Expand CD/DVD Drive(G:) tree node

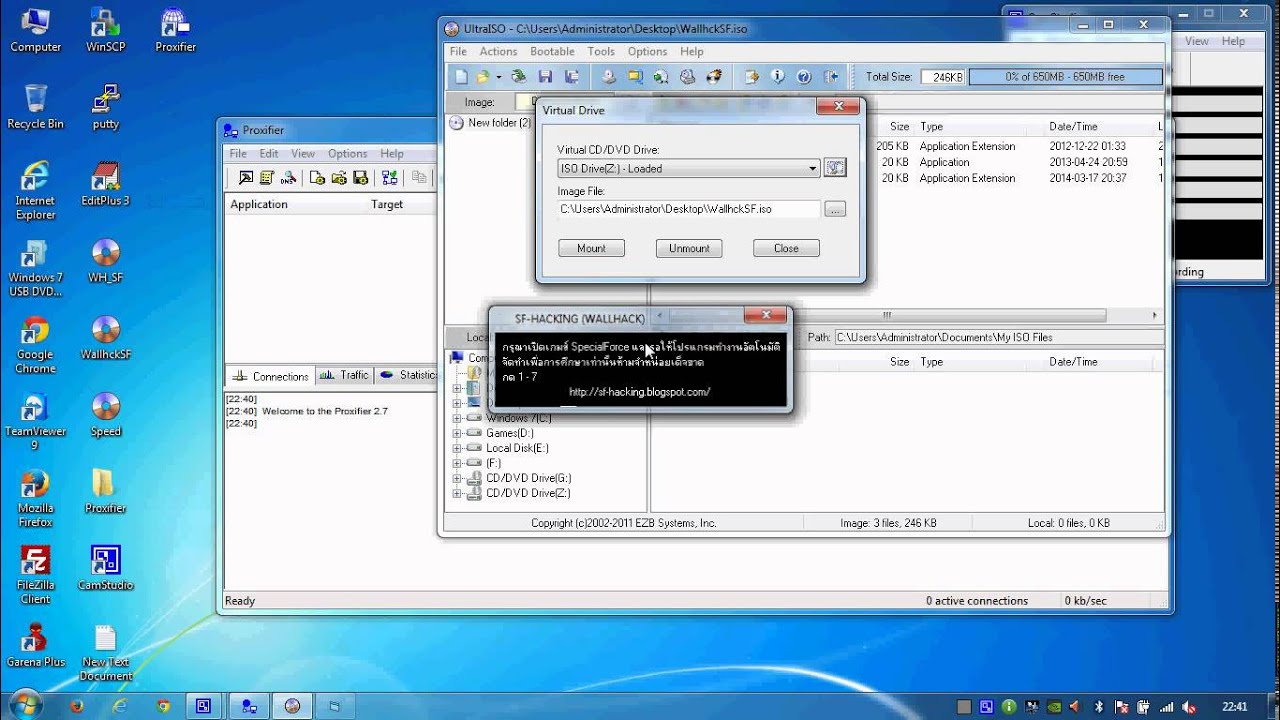coord(458,478)
